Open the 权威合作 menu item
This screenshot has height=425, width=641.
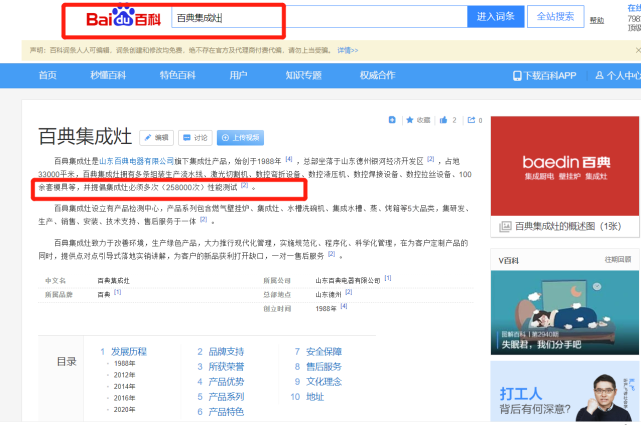pos(377,75)
